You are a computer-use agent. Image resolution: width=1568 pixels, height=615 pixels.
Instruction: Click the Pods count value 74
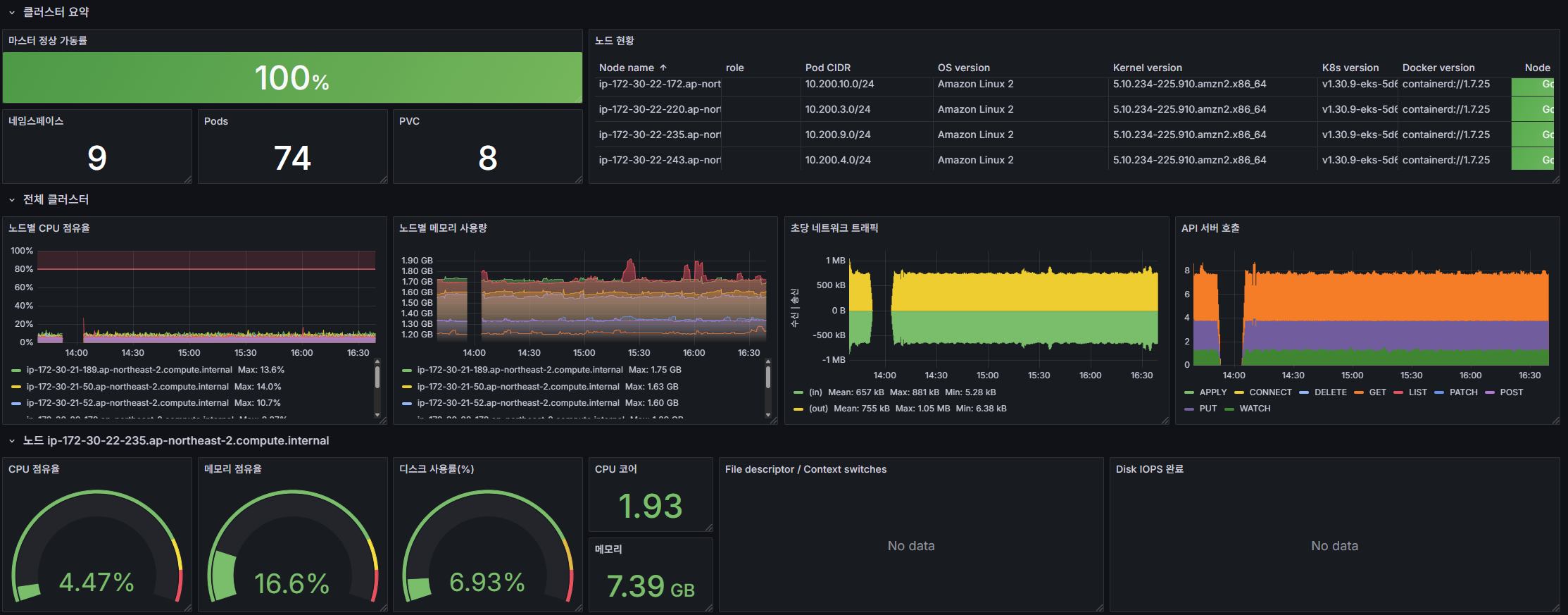[292, 158]
